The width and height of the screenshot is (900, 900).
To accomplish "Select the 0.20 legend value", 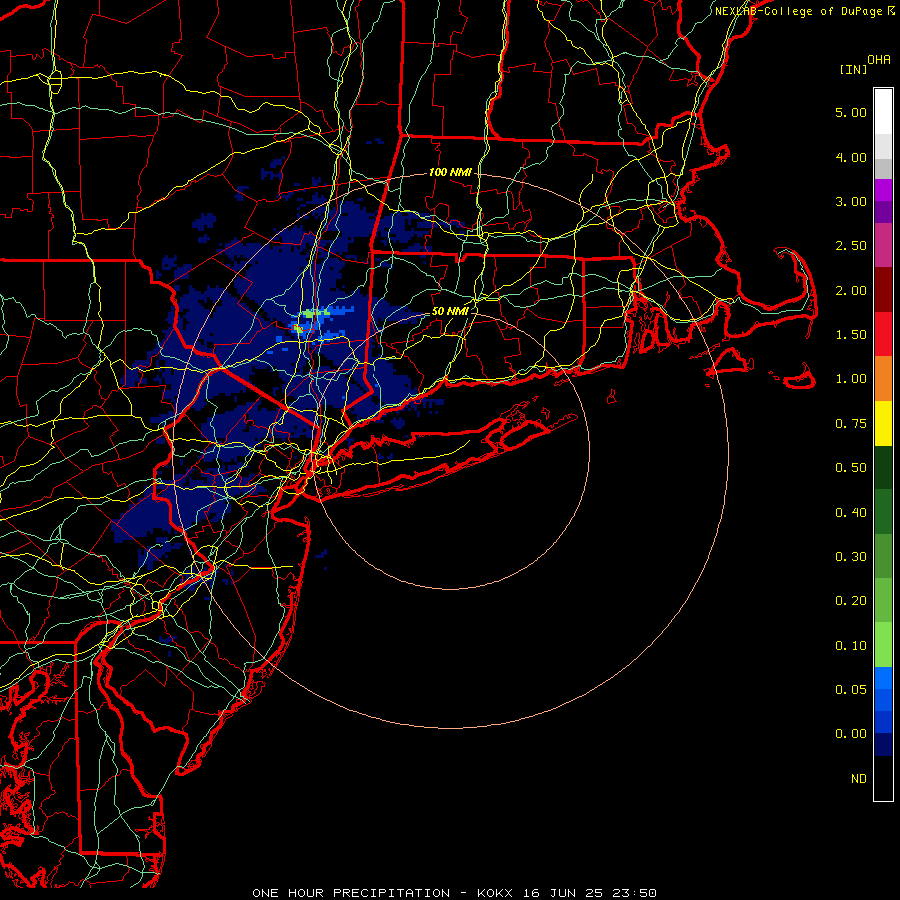I will pos(851,601).
